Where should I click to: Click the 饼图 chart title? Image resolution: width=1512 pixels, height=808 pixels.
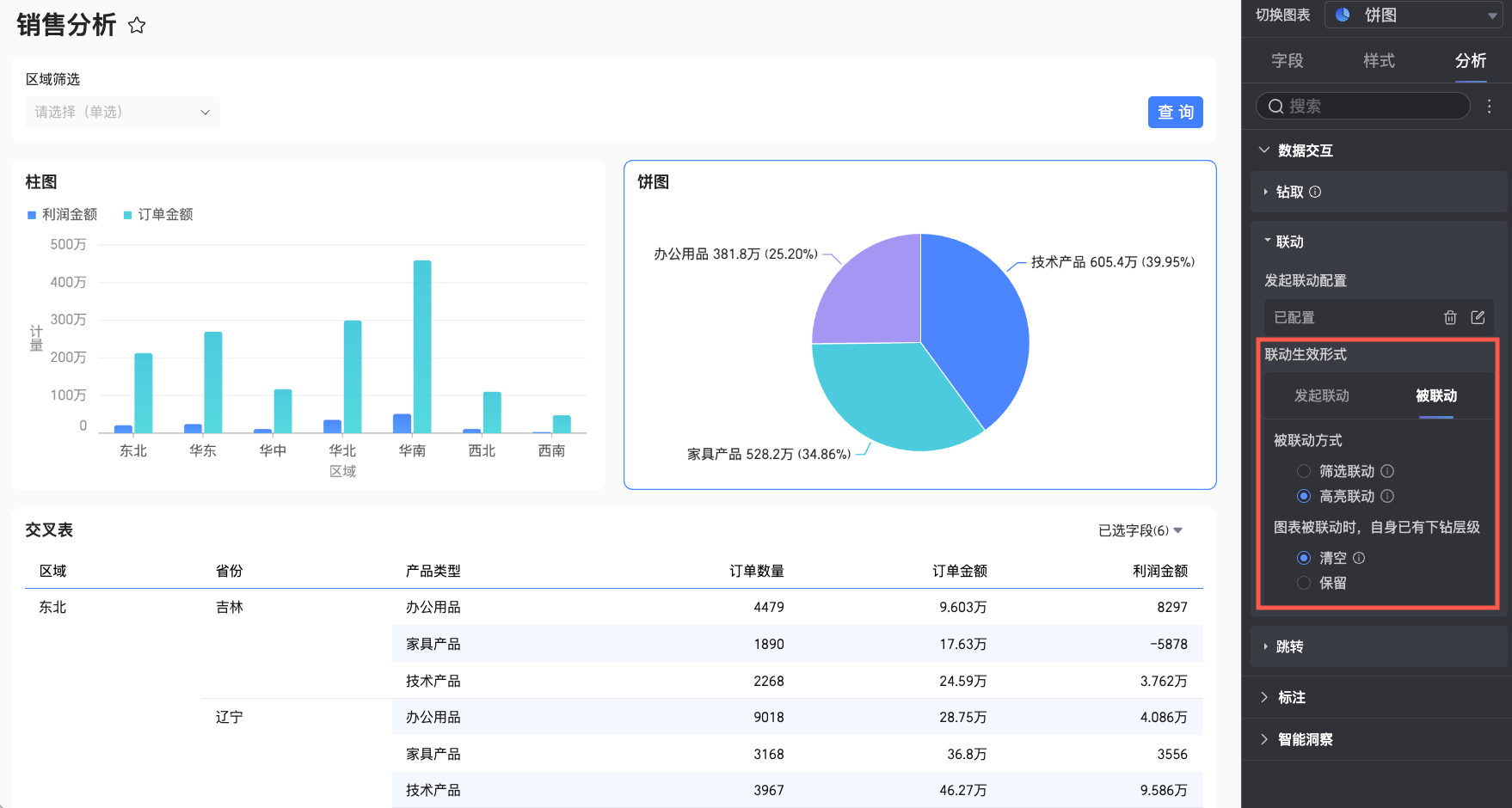653,182
